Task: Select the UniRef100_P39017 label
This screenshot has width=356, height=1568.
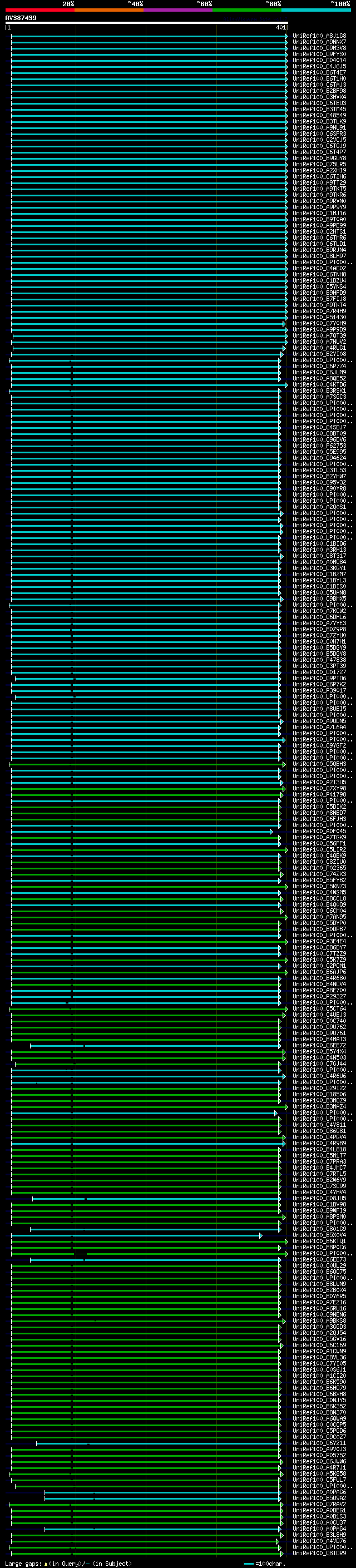Action: tap(319, 690)
